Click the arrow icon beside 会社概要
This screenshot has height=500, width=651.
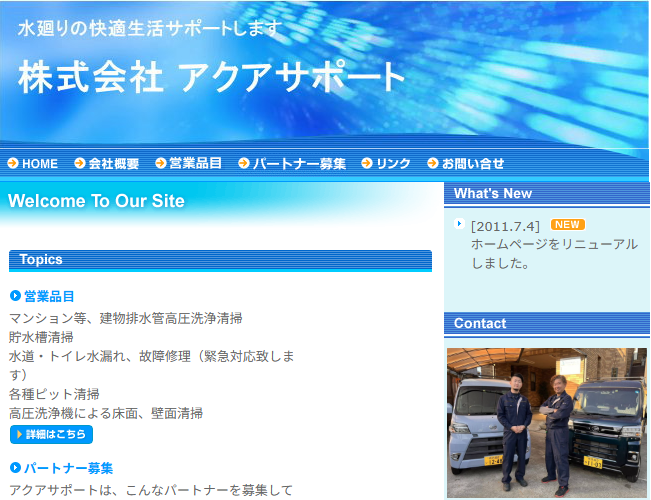(79, 163)
